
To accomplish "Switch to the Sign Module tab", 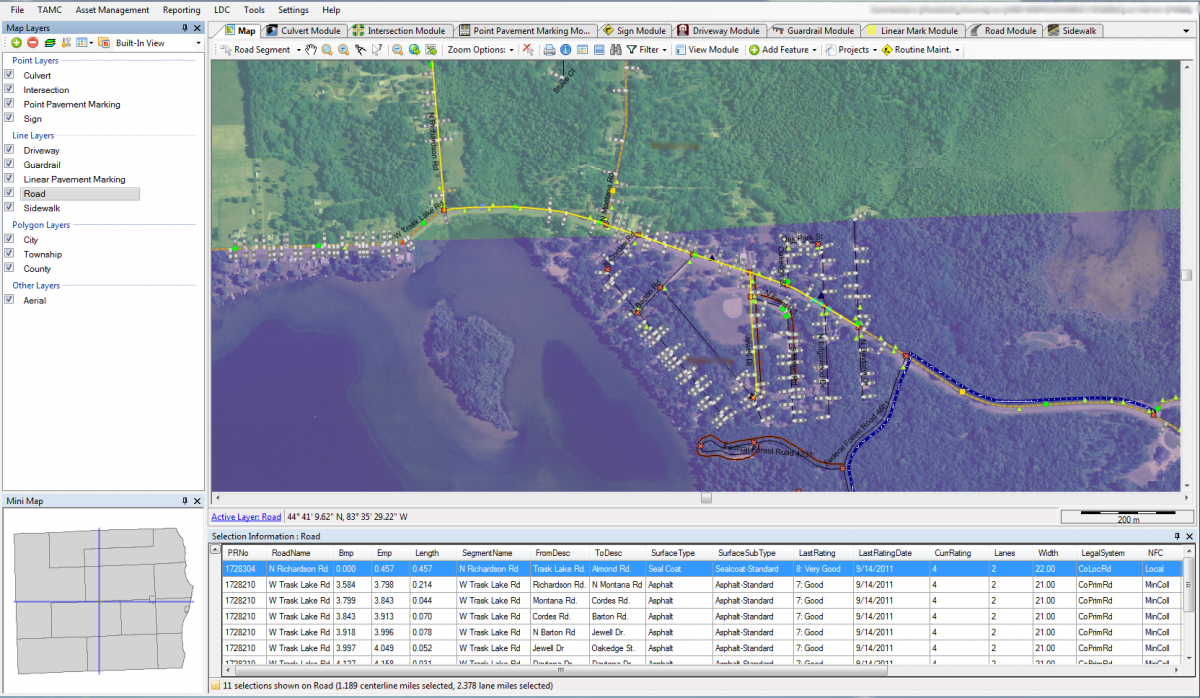I will 634,31.
